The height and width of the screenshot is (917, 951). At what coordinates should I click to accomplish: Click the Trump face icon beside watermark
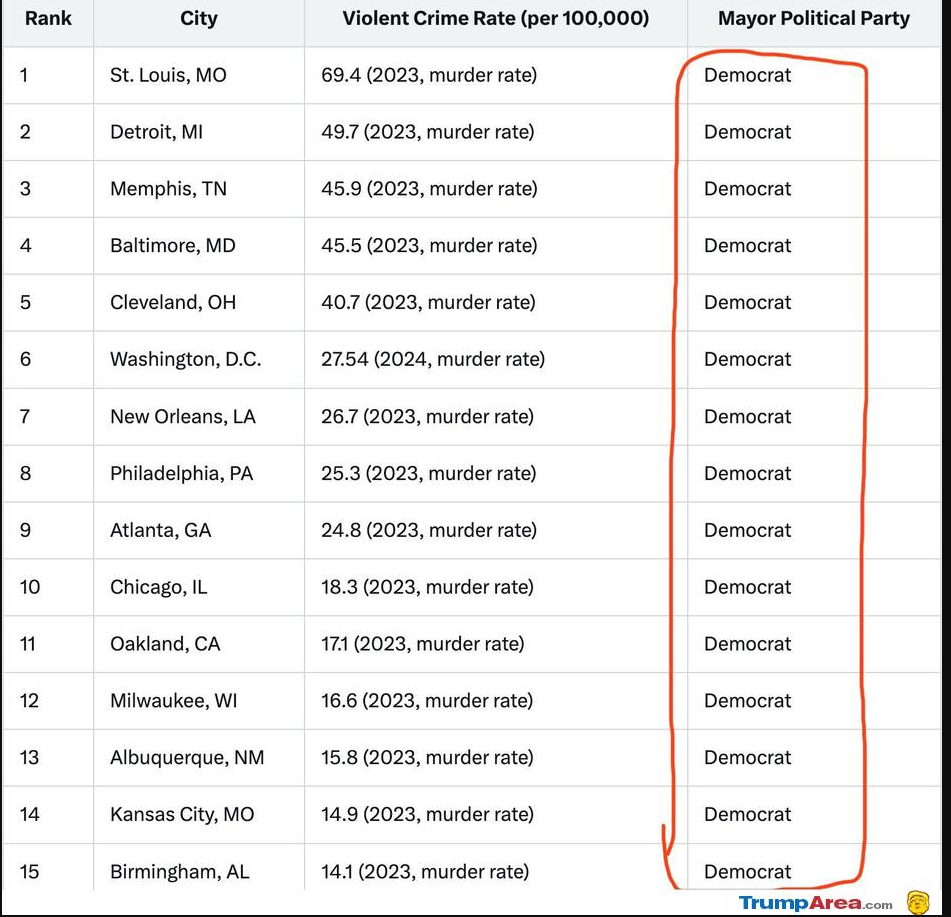coord(918,903)
